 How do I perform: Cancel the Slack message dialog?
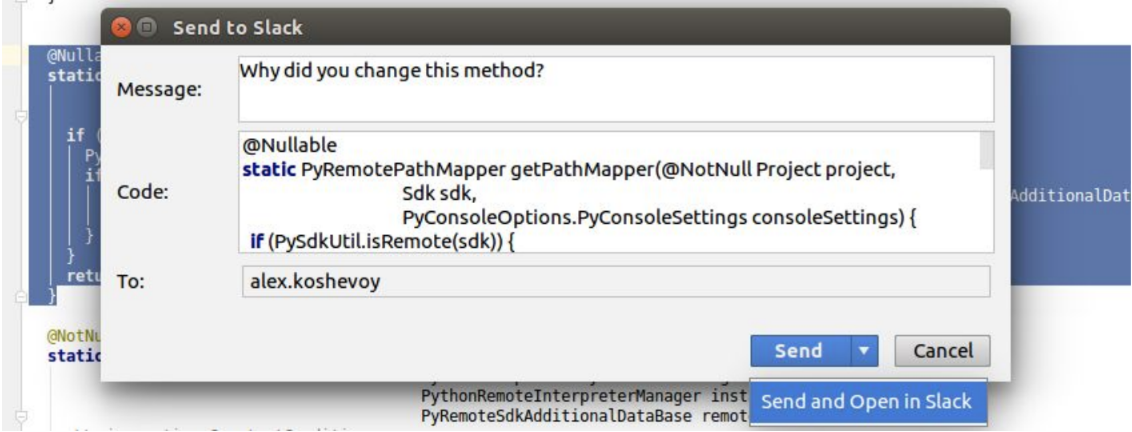point(942,352)
